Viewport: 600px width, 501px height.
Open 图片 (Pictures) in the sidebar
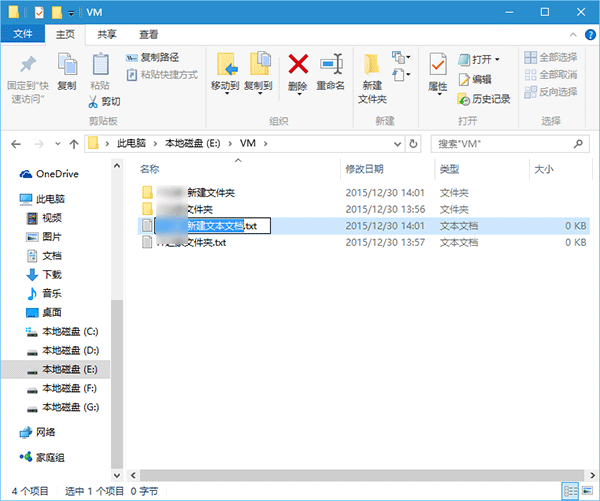coord(44,237)
